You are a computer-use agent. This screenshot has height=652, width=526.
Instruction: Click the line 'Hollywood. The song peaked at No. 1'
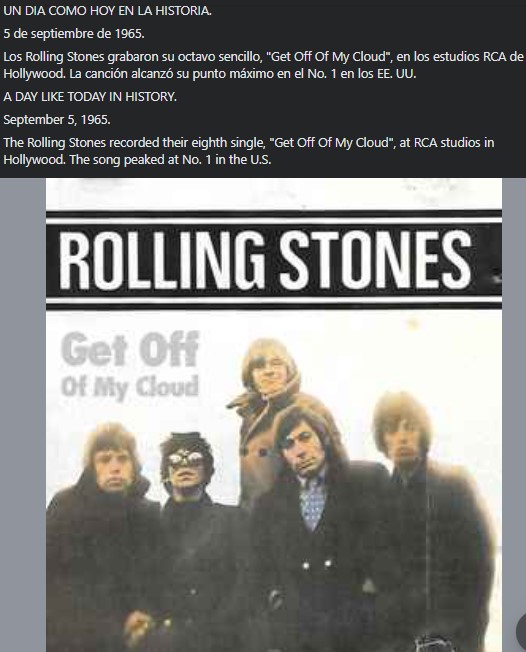pyautogui.click(x=137, y=160)
